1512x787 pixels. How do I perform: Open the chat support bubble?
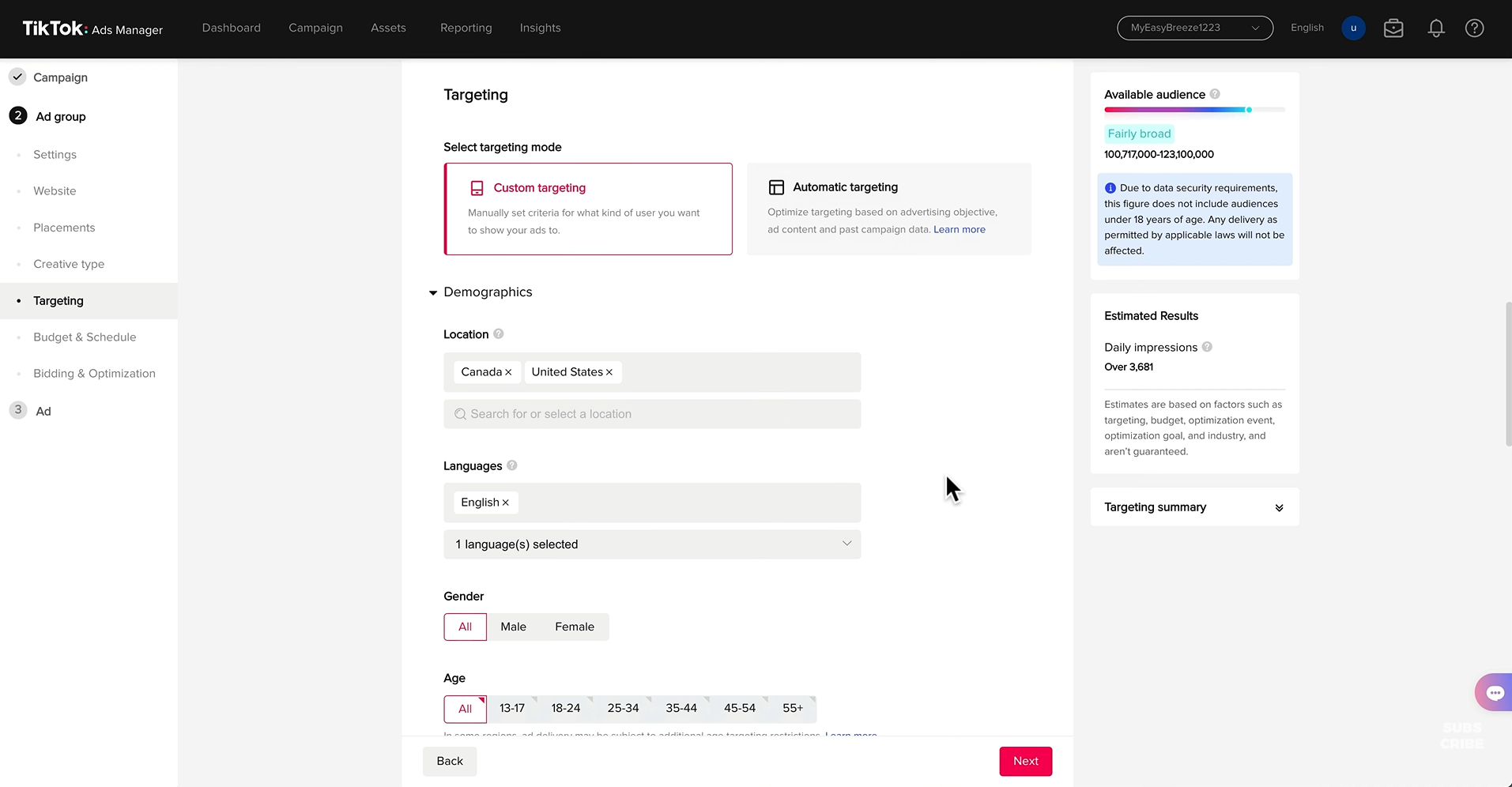coord(1494,693)
